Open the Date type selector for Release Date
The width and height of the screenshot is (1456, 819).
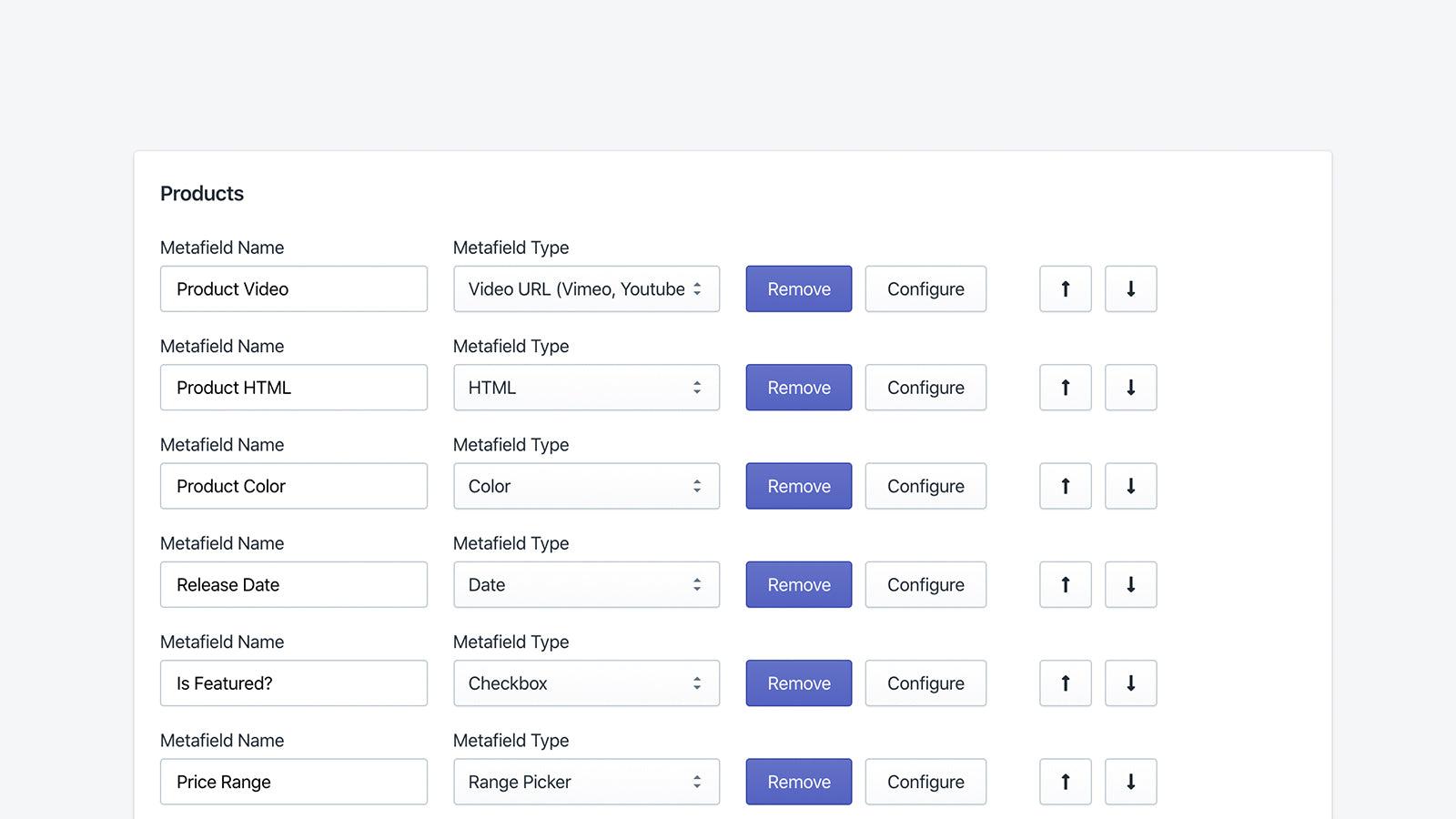point(586,584)
